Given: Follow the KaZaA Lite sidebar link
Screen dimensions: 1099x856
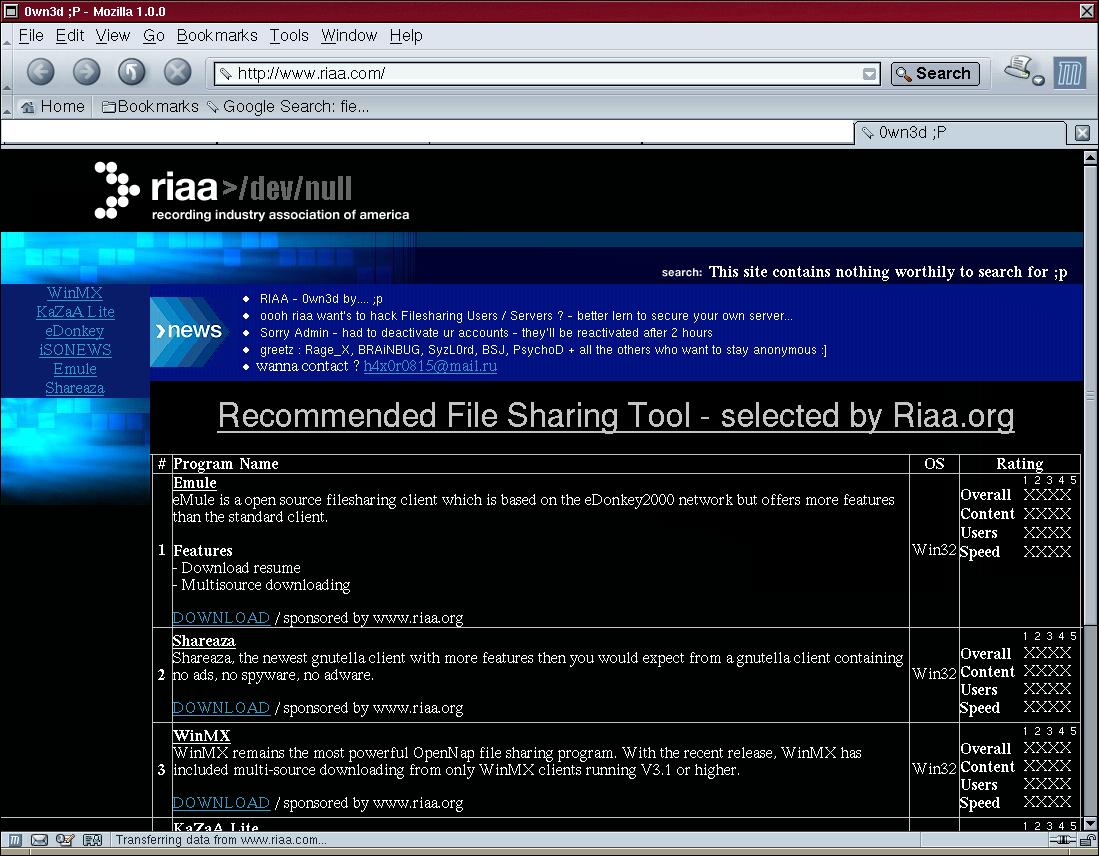Looking at the screenshot, I should point(75,312).
